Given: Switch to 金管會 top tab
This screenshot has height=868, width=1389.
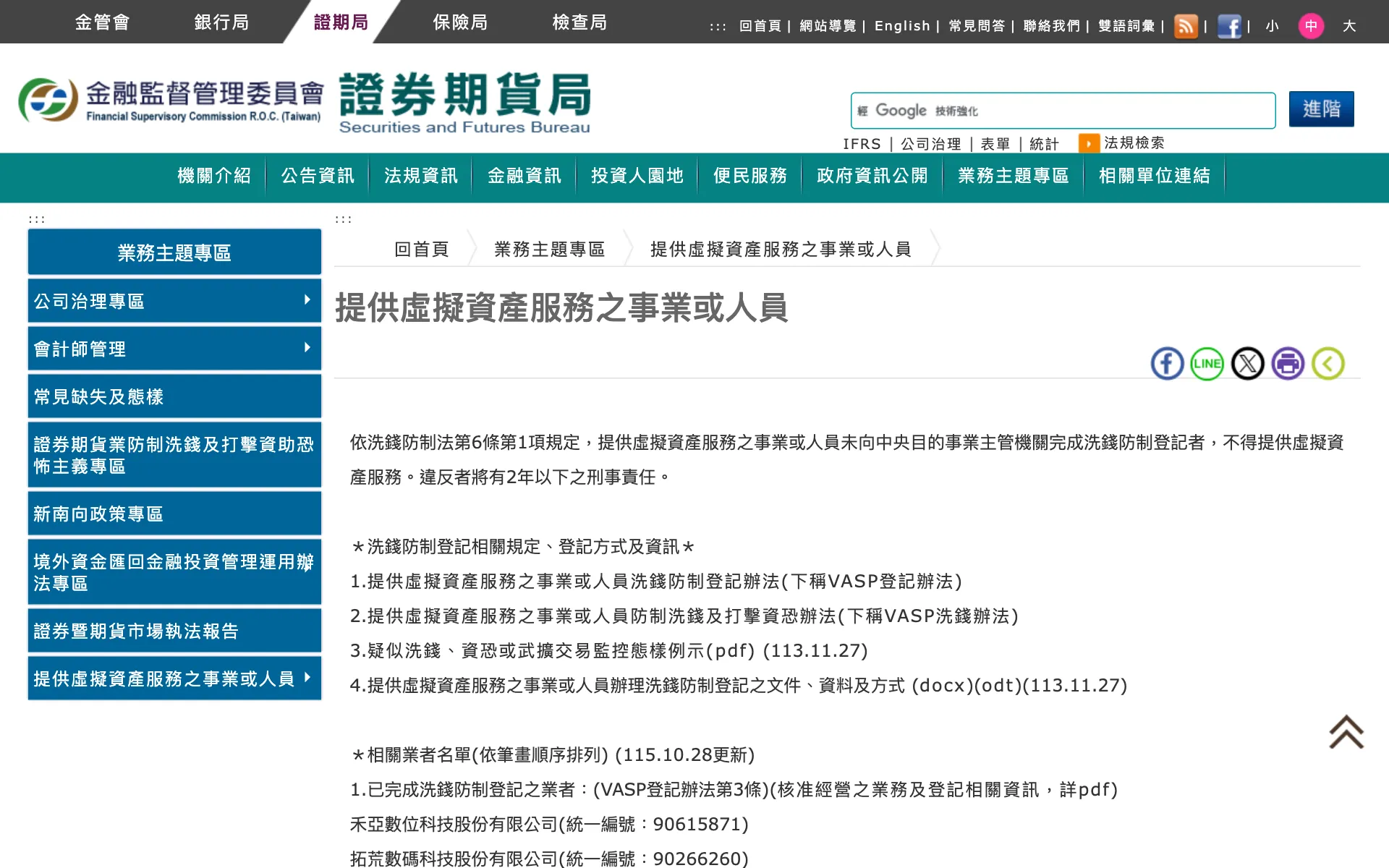Looking at the screenshot, I should 102,22.
